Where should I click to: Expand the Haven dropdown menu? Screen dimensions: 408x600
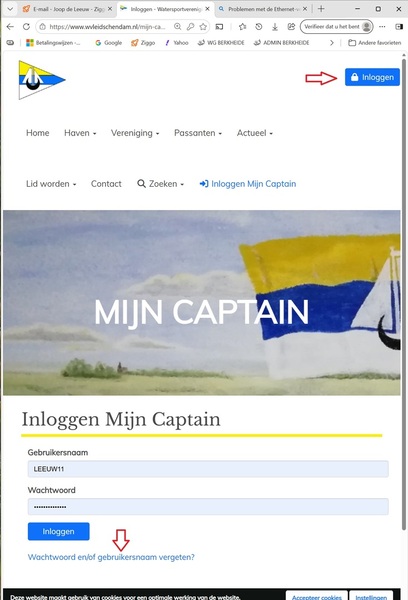click(x=80, y=133)
